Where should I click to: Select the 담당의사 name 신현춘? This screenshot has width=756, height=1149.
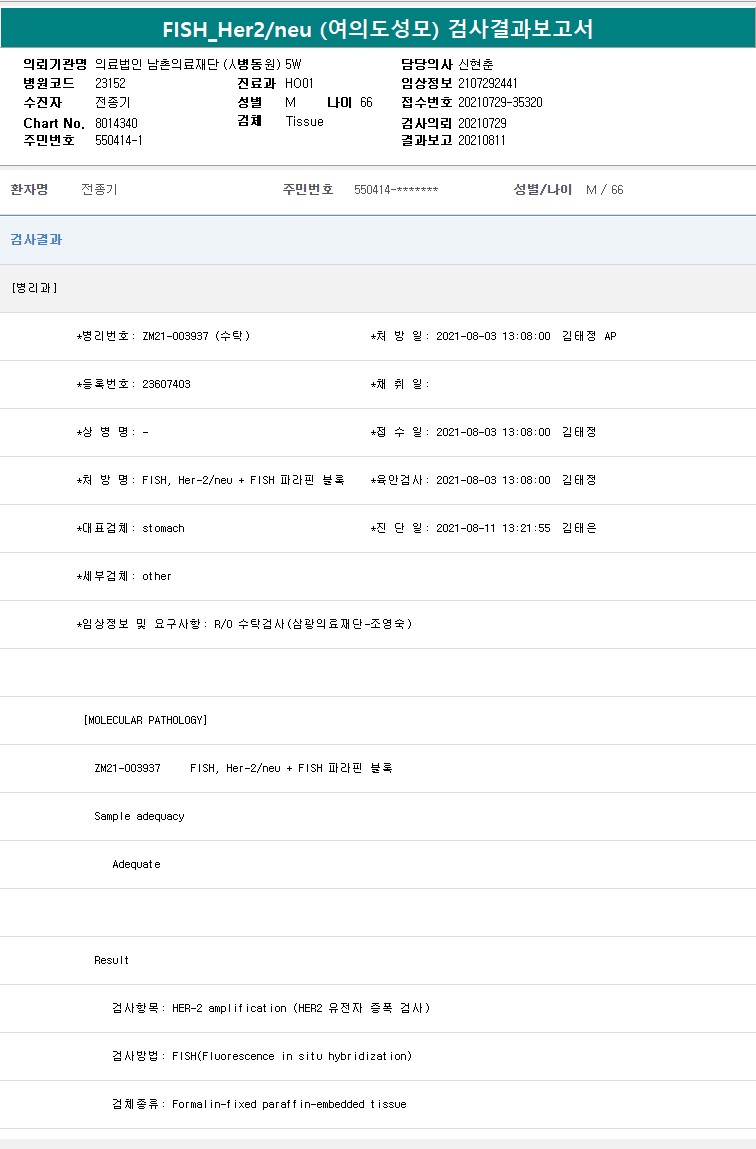(476, 64)
